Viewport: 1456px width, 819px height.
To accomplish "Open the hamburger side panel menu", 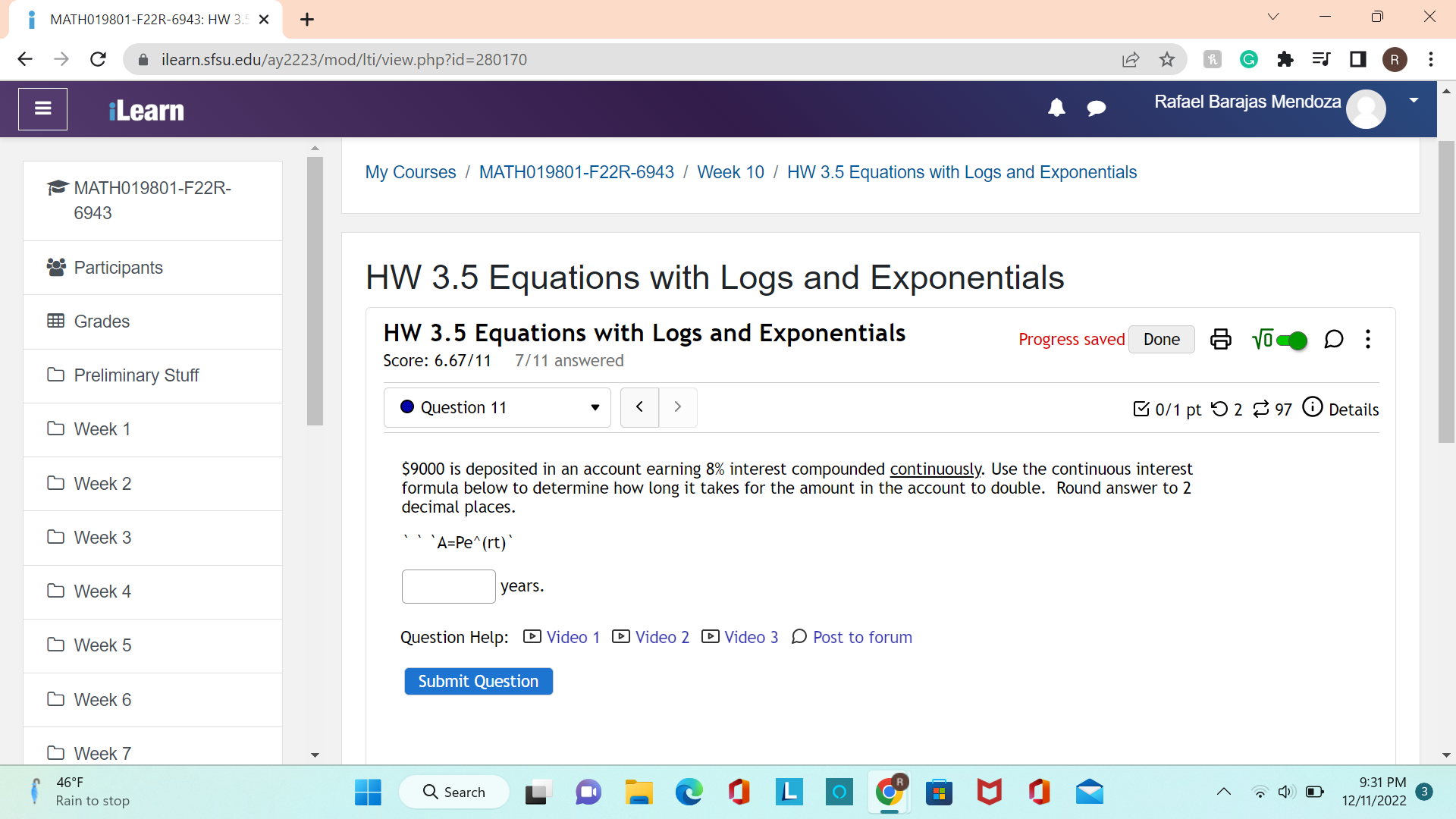I will pos(43,109).
